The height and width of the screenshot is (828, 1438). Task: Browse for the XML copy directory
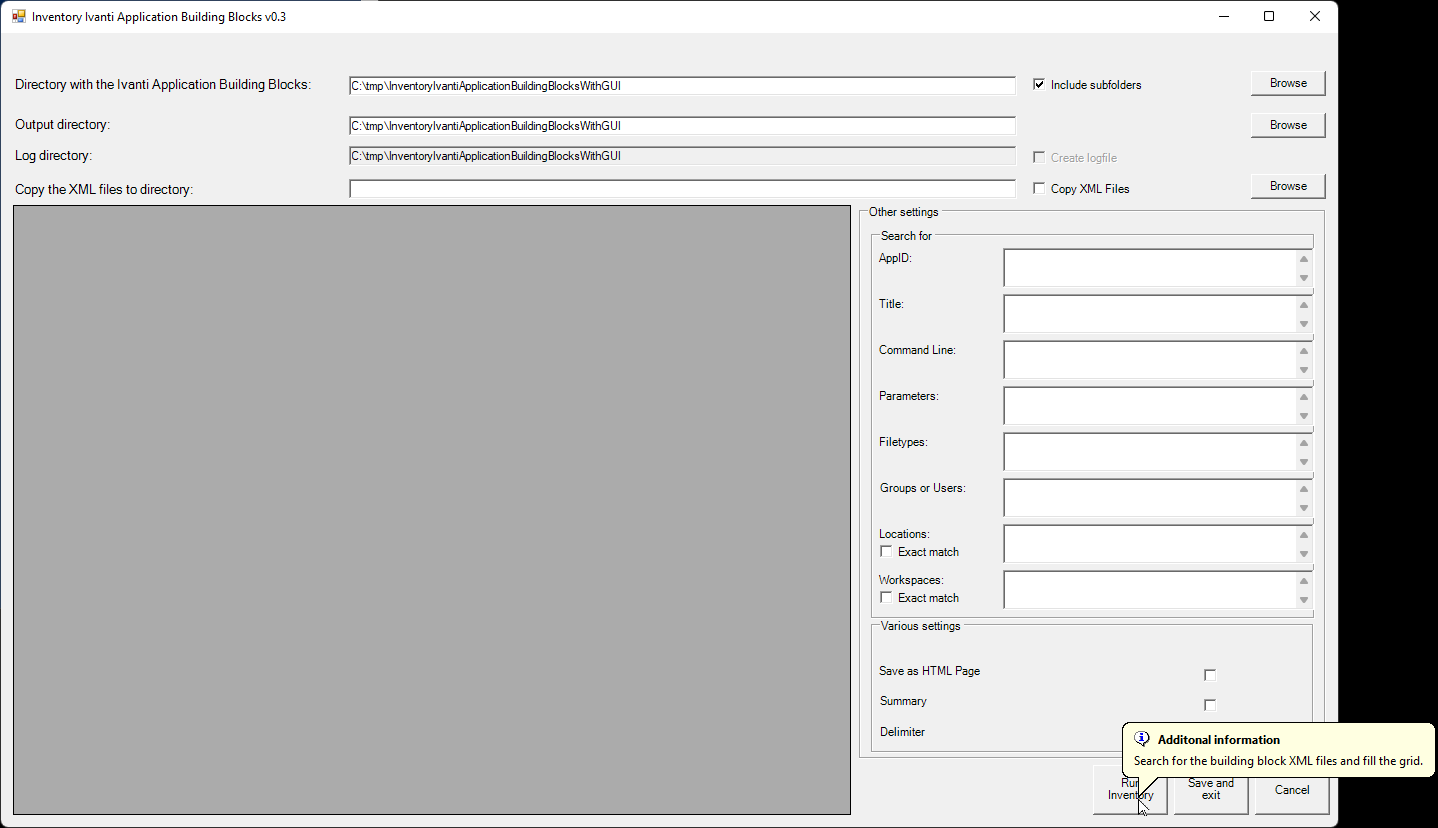1287,186
